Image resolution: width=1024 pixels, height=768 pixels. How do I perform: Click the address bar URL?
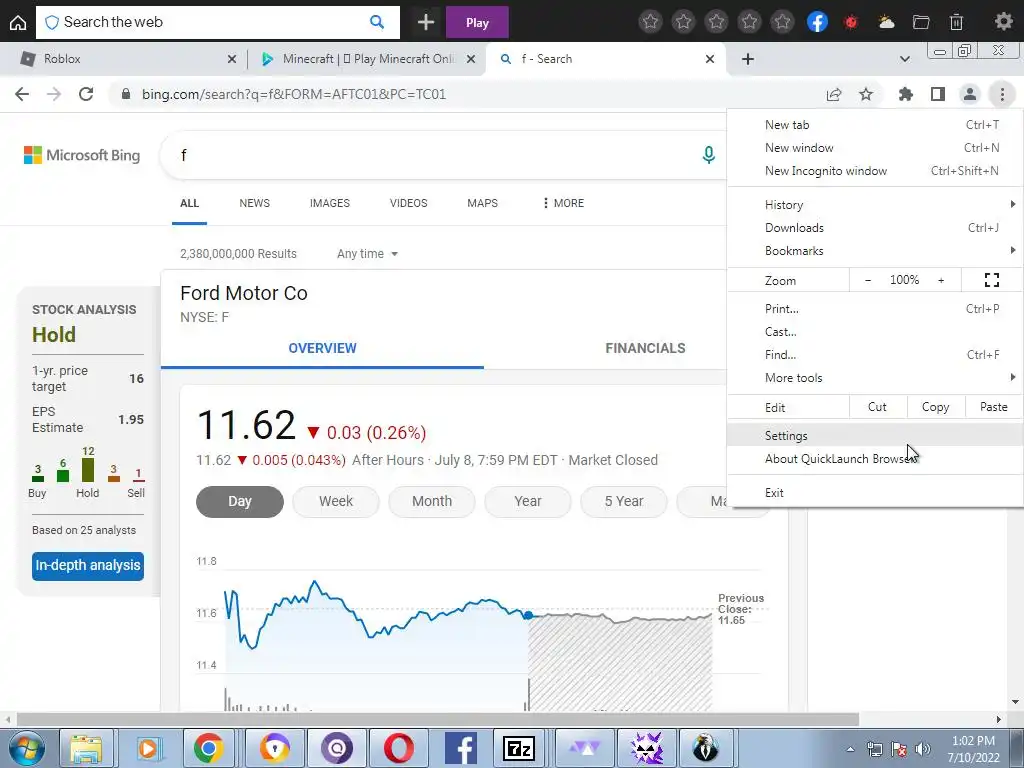[x=294, y=94]
